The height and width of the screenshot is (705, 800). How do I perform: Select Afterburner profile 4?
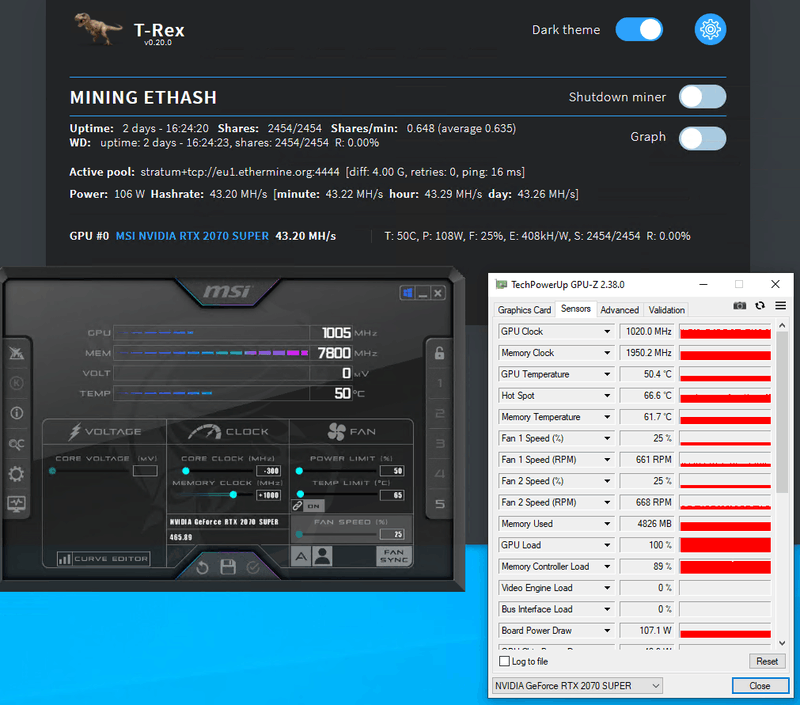click(x=439, y=474)
